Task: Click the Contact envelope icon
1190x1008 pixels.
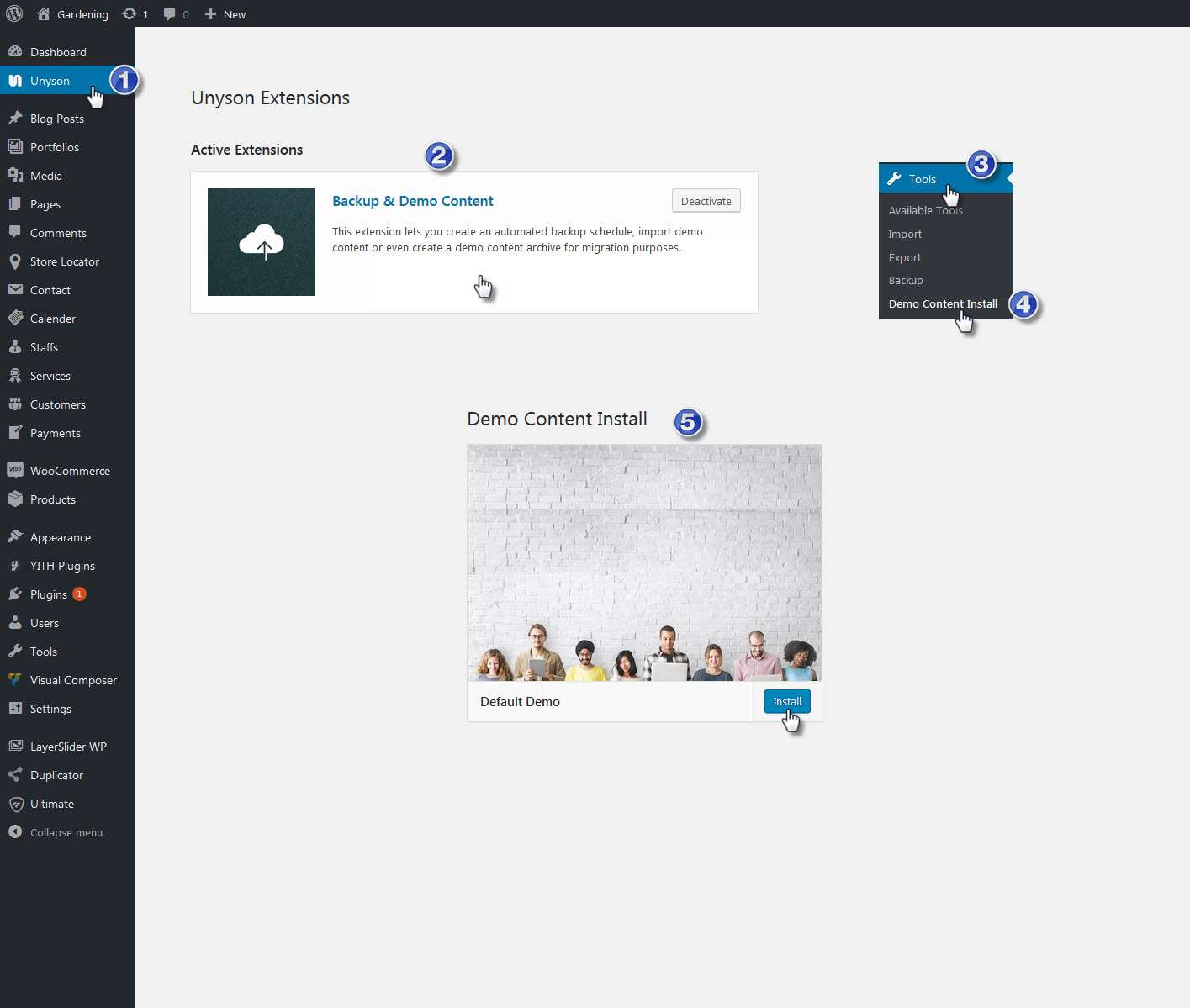Action: pyautogui.click(x=15, y=289)
